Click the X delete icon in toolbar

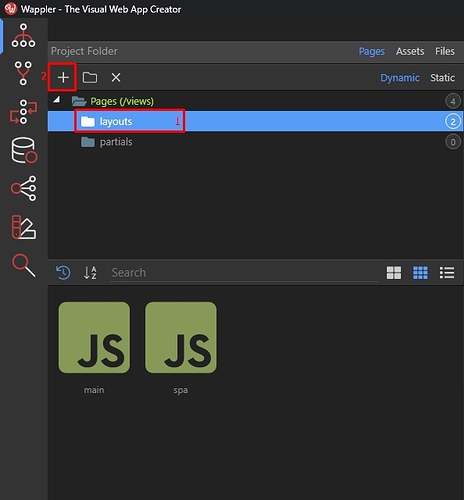[x=116, y=78]
